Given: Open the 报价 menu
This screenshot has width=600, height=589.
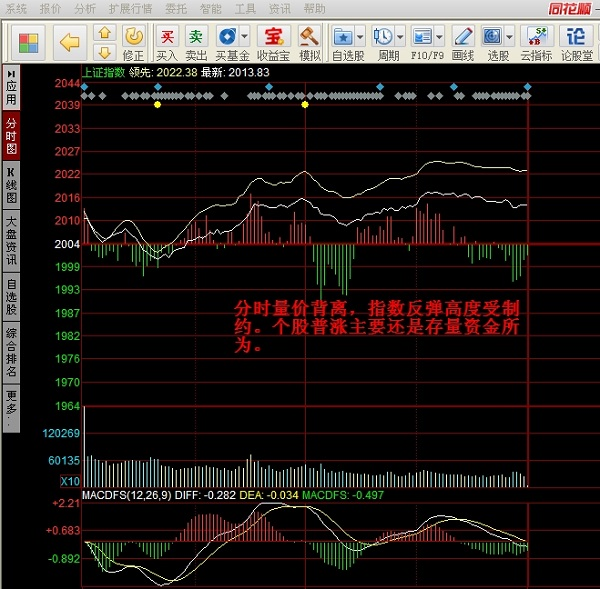Looking at the screenshot, I should point(51,9).
